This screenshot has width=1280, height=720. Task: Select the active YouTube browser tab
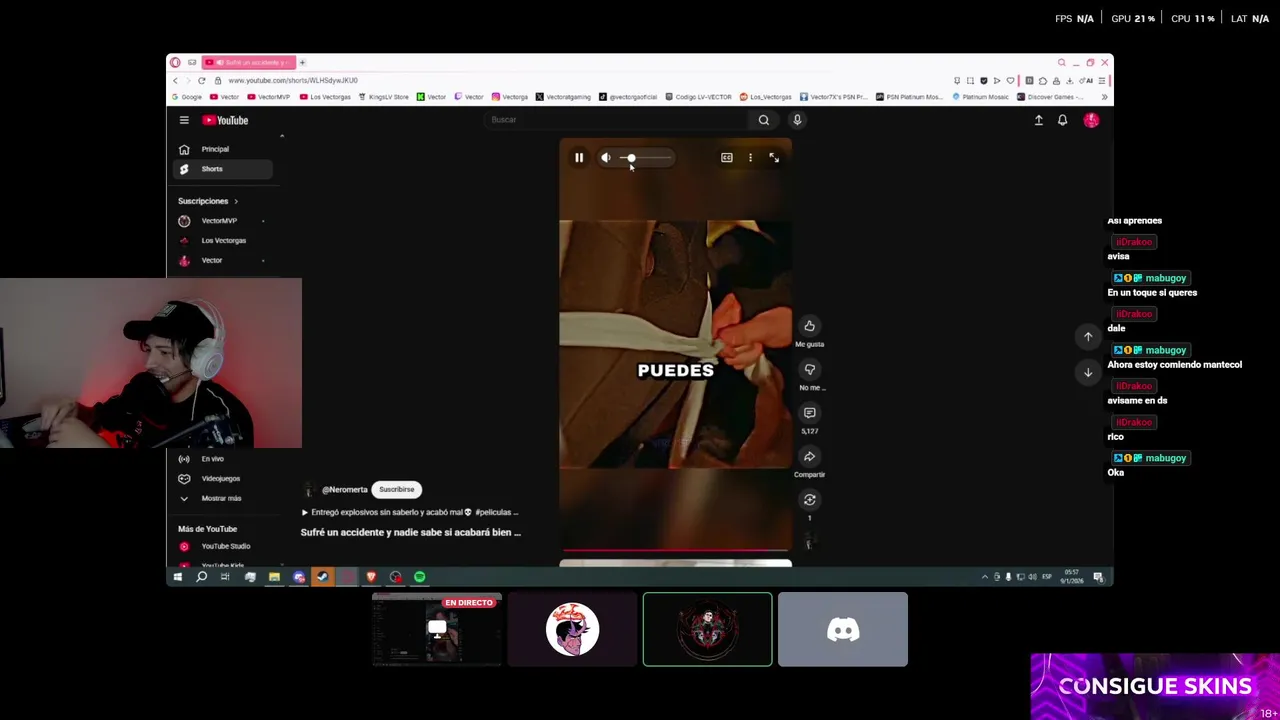click(x=250, y=62)
